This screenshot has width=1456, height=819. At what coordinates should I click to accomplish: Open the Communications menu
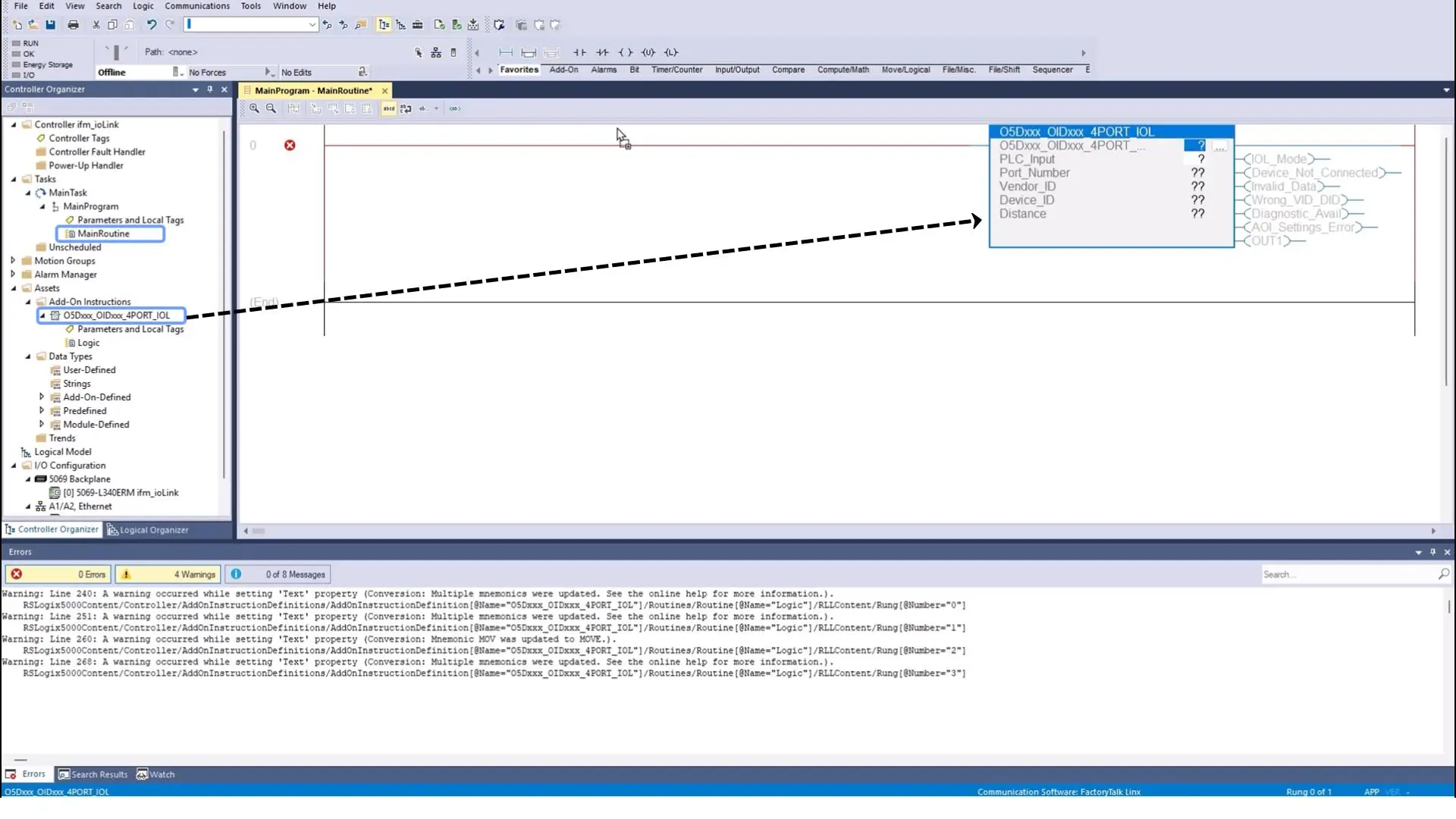click(197, 6)
